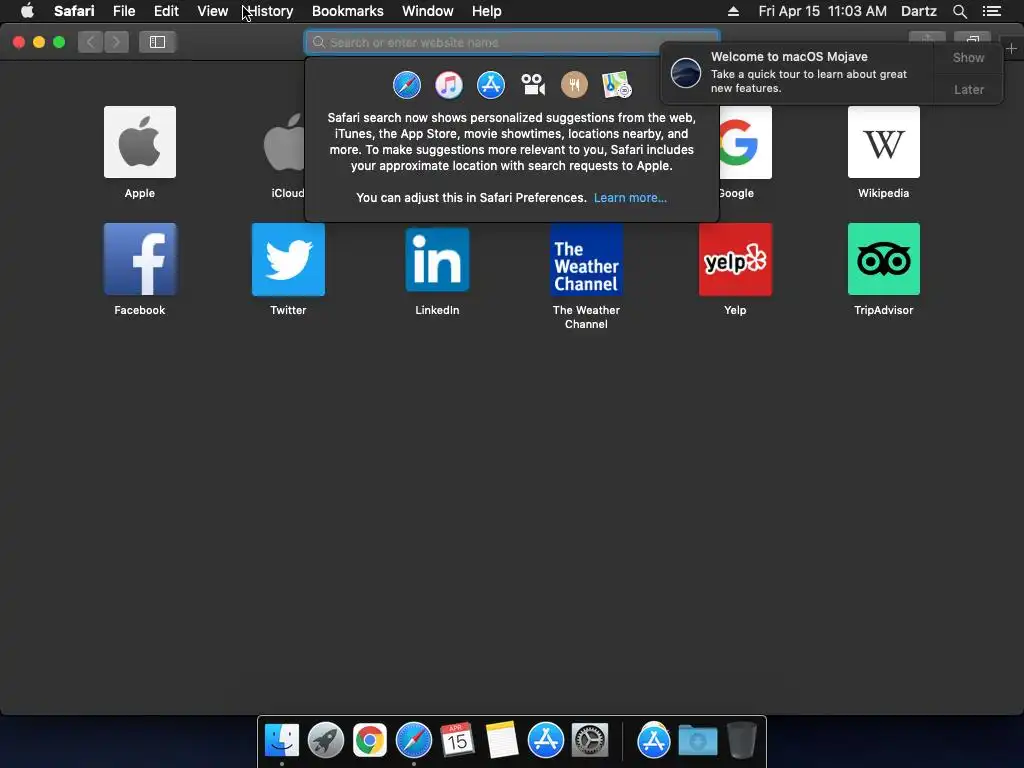
Task: Click the Safari compass icon in suggestions popup
Action: [406, 85]
